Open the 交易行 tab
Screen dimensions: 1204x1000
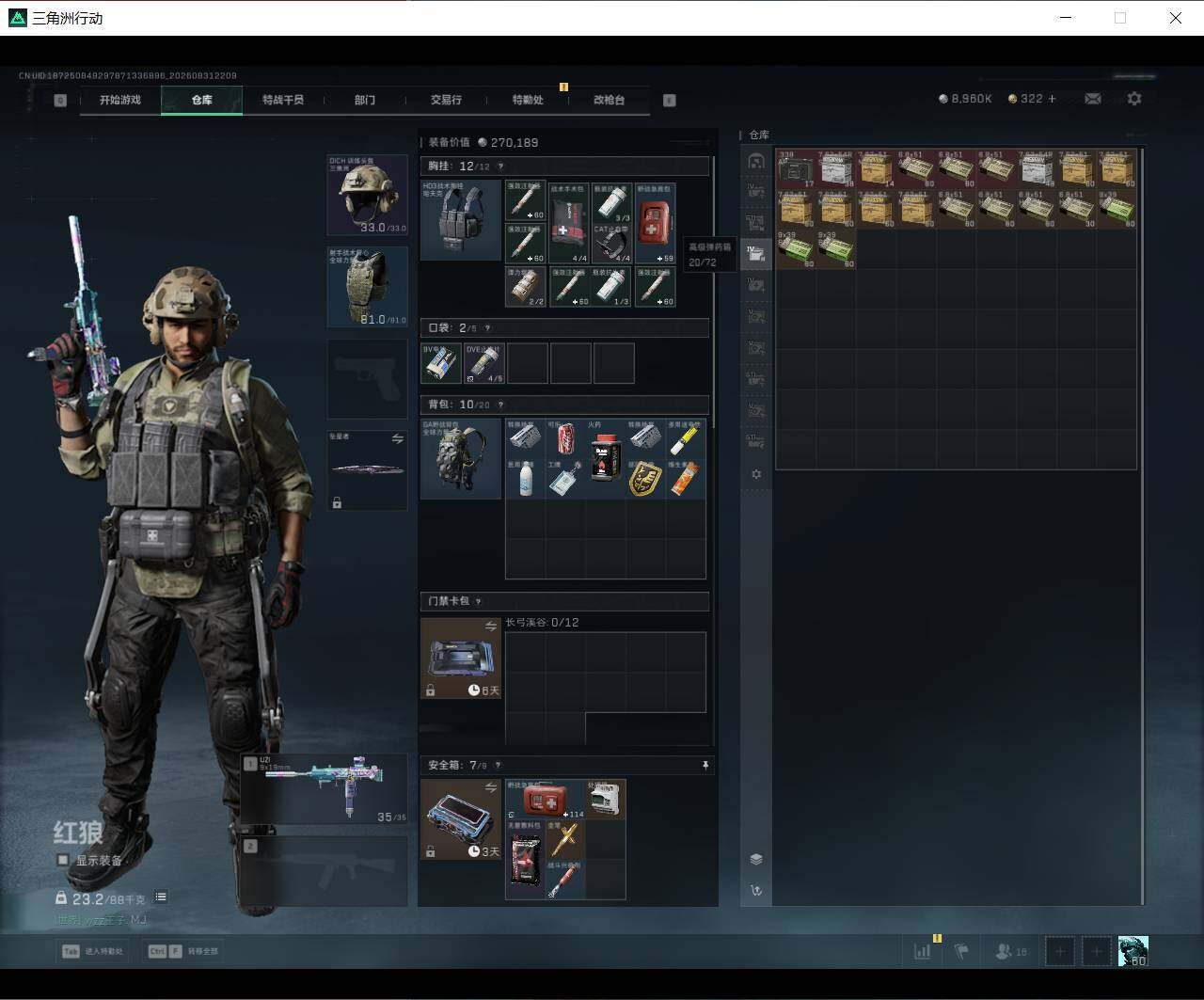click(446, 100)
